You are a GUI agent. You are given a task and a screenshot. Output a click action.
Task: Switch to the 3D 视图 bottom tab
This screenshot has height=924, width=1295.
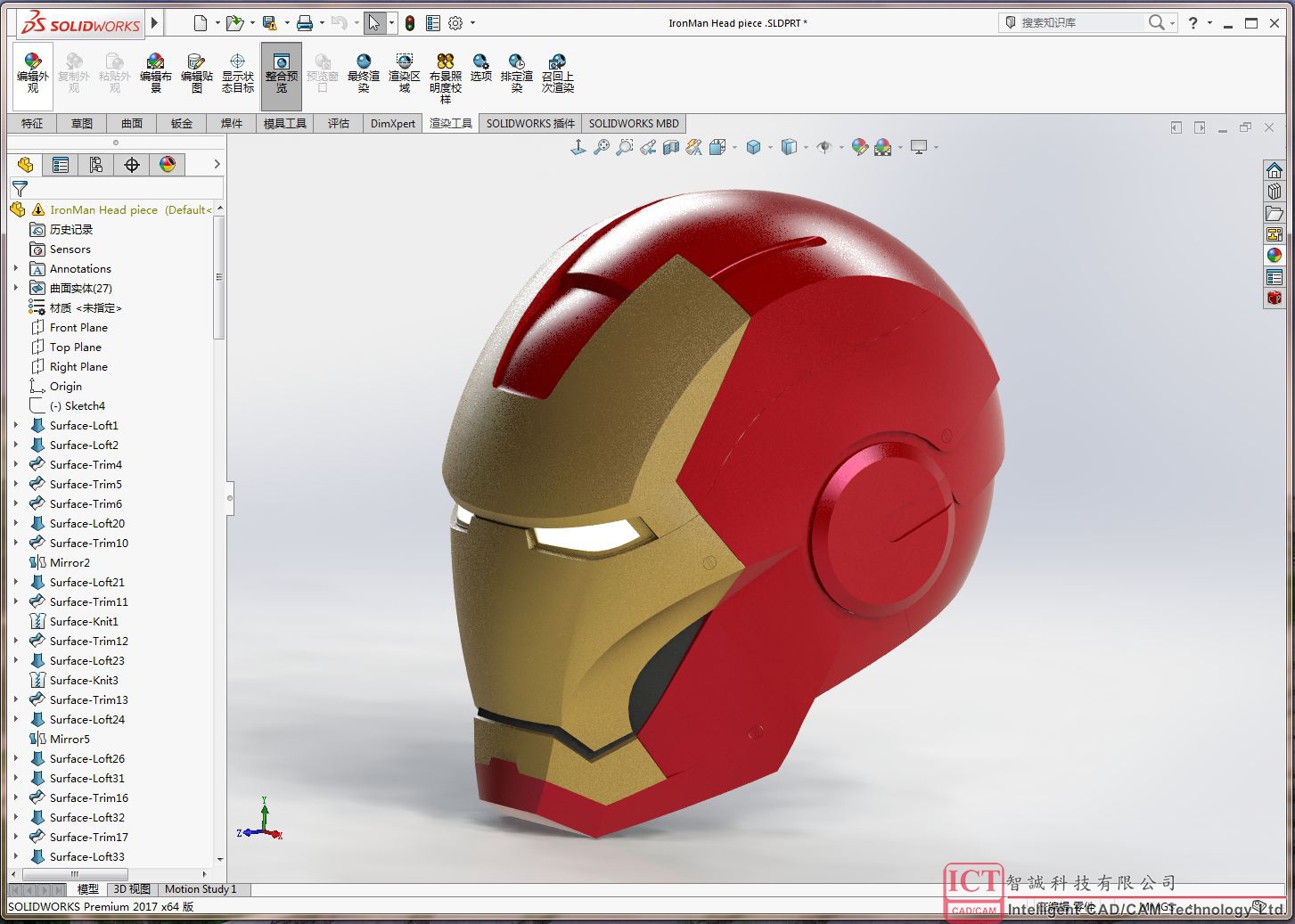tap(132, 888)
